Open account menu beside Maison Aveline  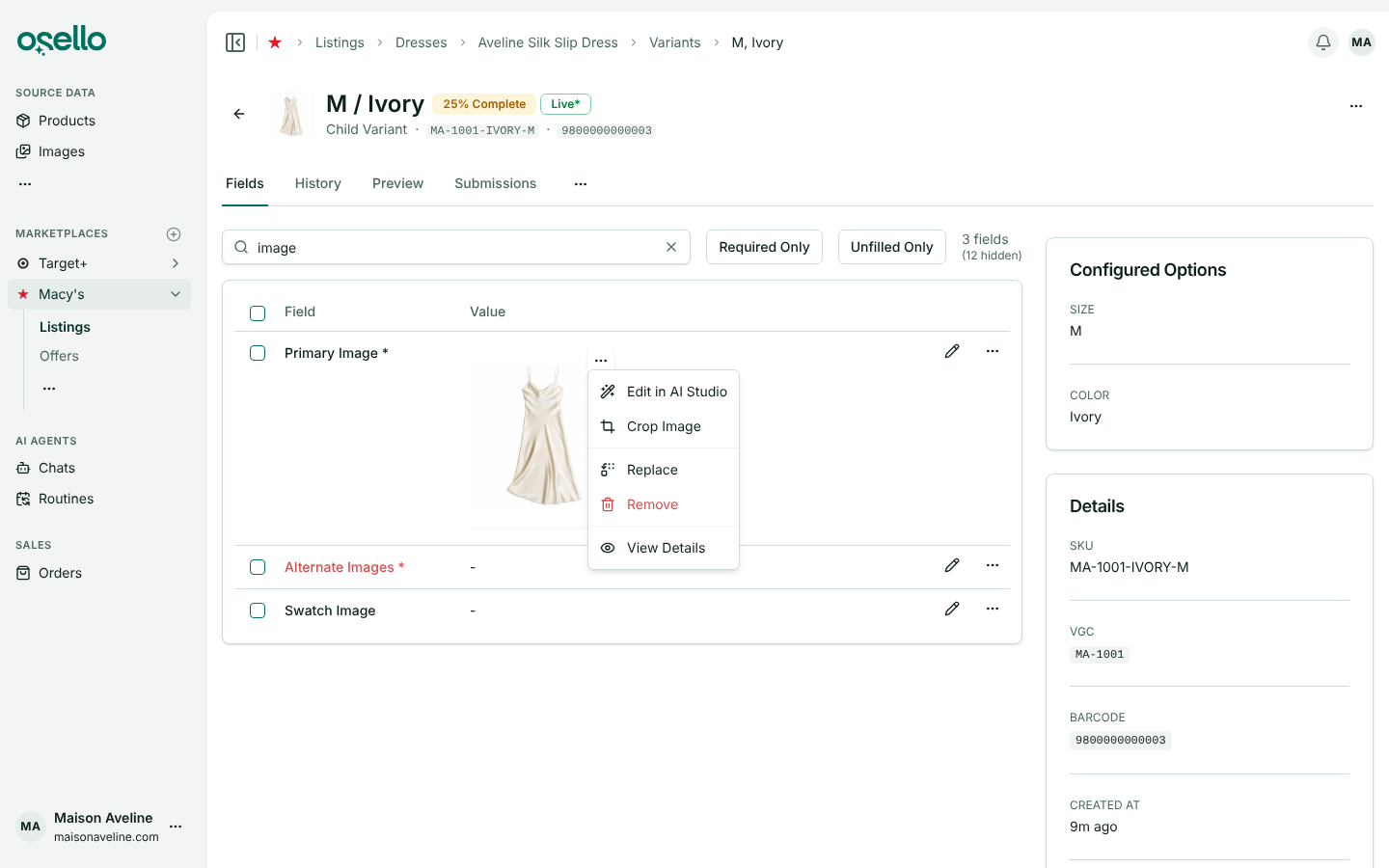point(176,827)
